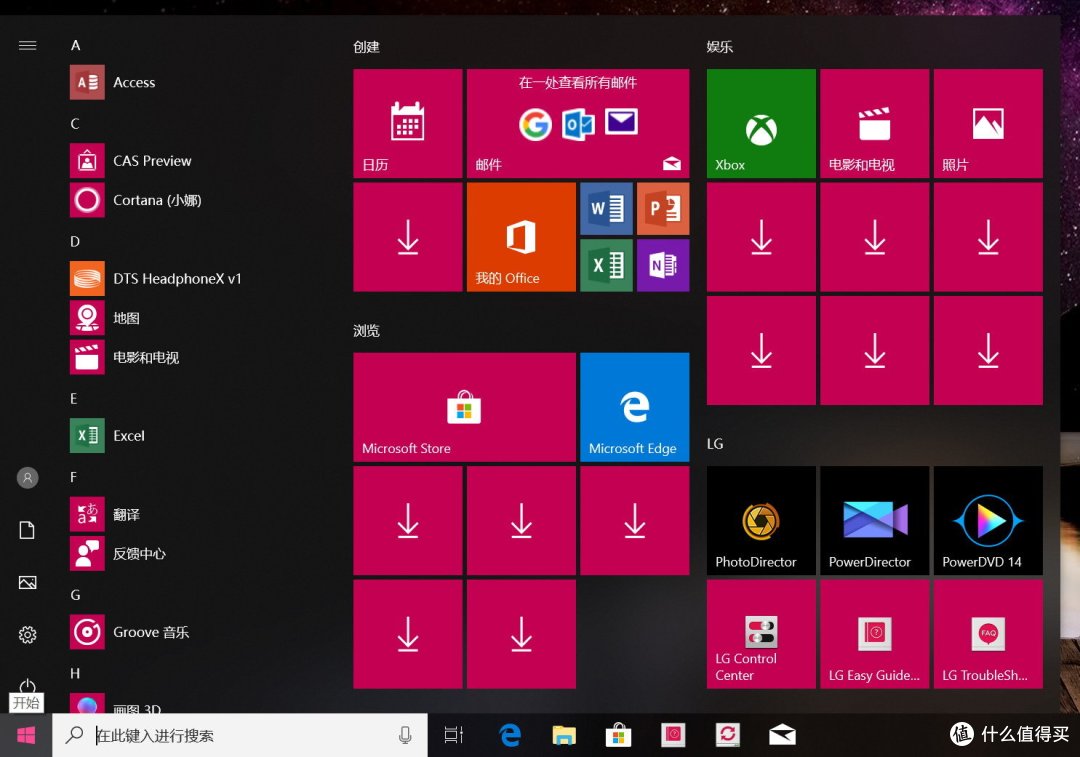The height and width of the screenshot is (757, 1080).
Task: Expand the Start menu hamburger button
Action: tap(28, 45)
